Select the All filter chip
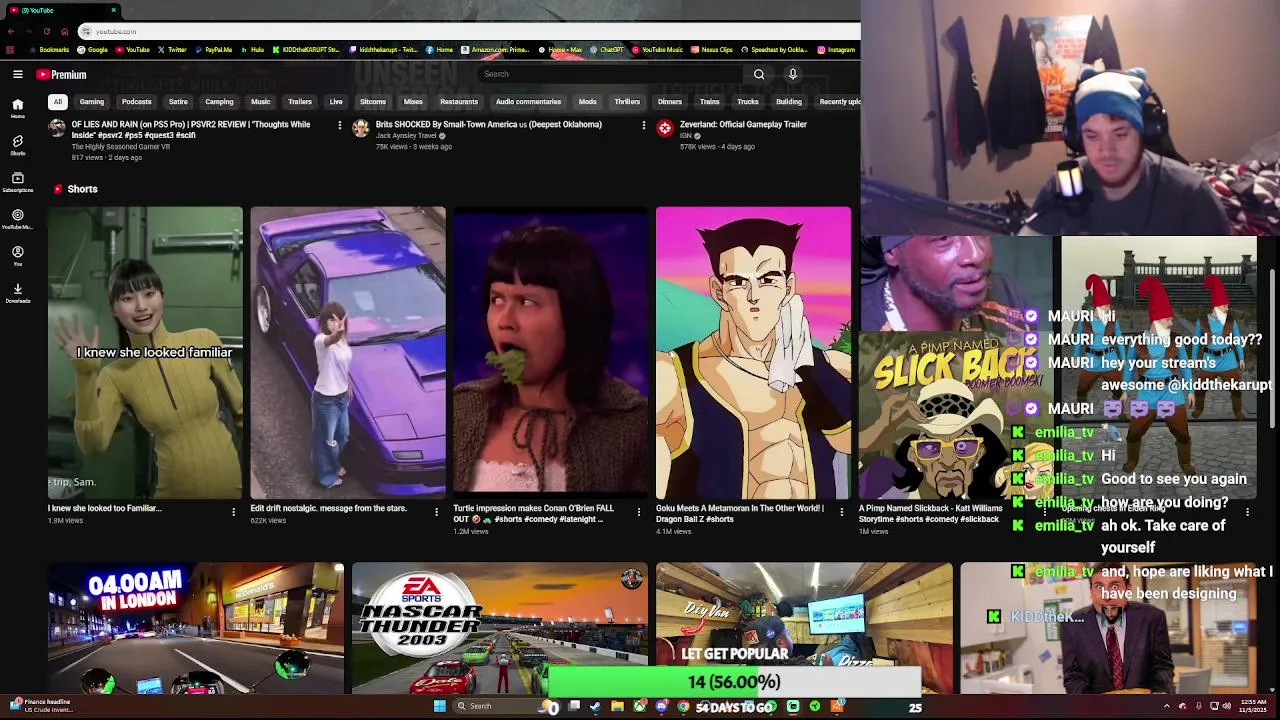 (58, 101)
